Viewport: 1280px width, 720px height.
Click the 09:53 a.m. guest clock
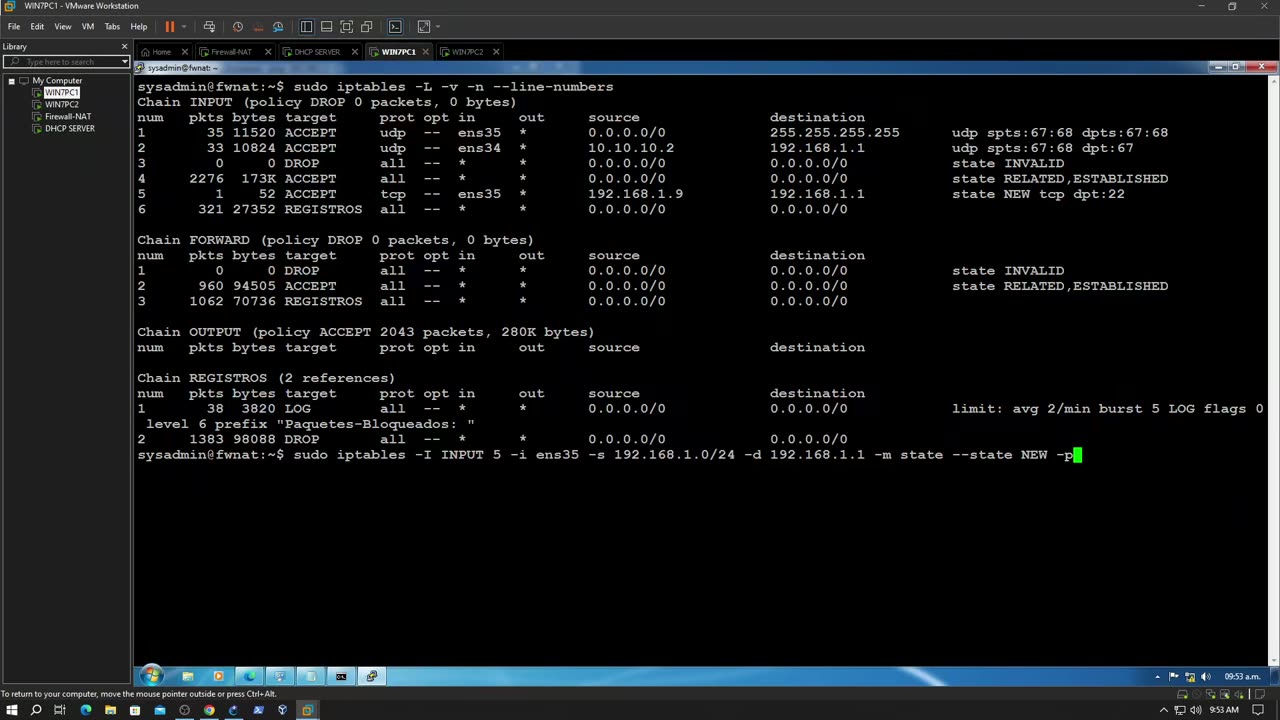[x=1242, y=677]
